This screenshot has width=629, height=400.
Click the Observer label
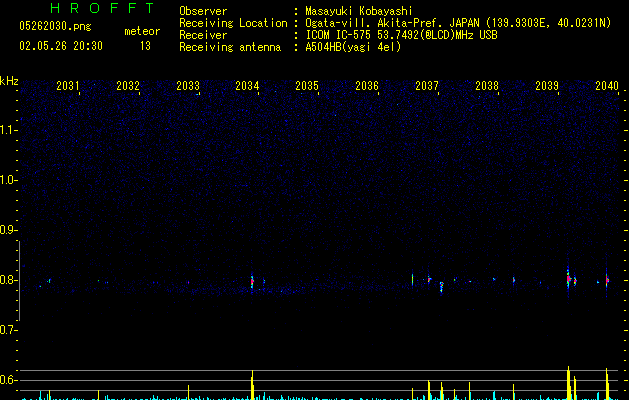coord(203,11)
